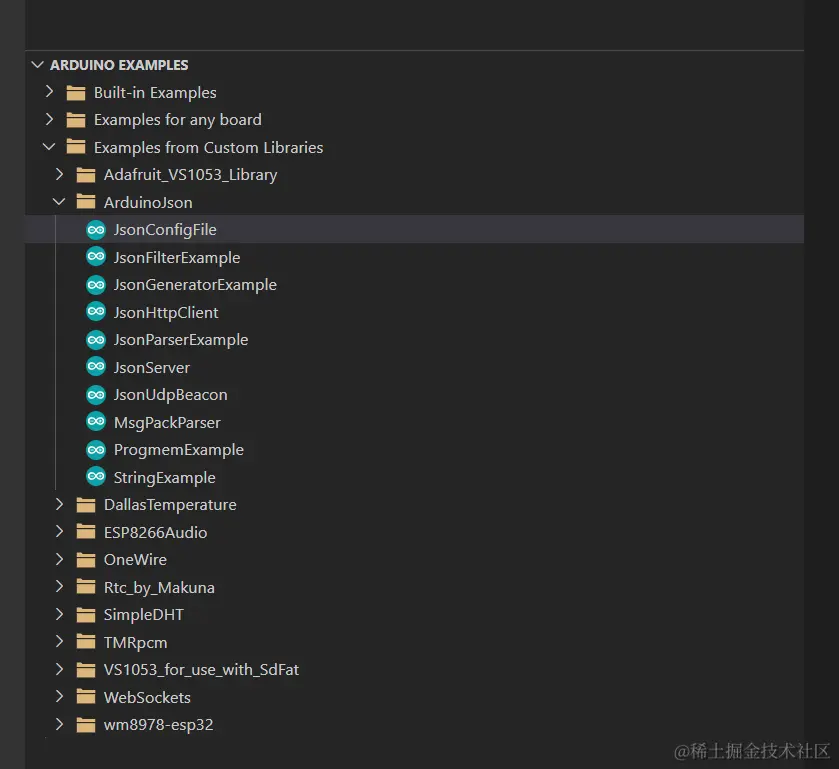Expand the Adafruit_VS1053_Library chevron
Screen dimensions: 839x769
[x=59, y=174]
